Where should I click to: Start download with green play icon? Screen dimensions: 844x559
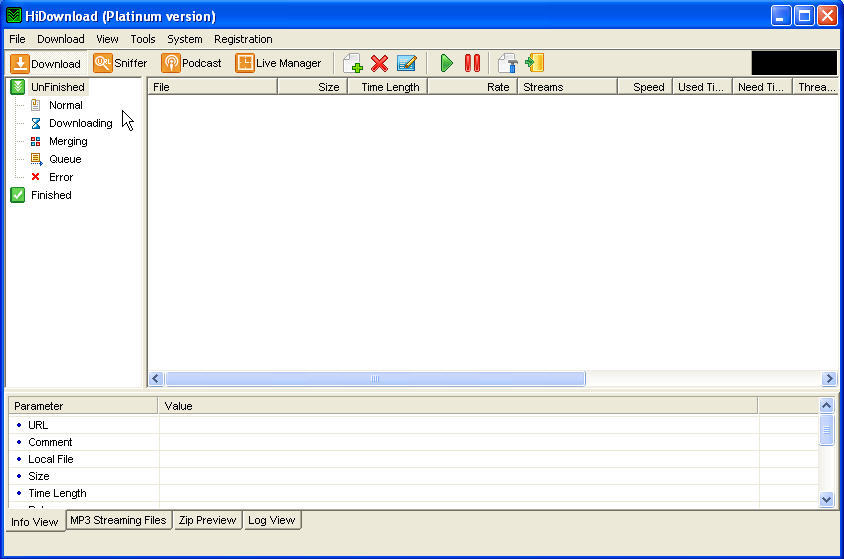pos(446,63)
